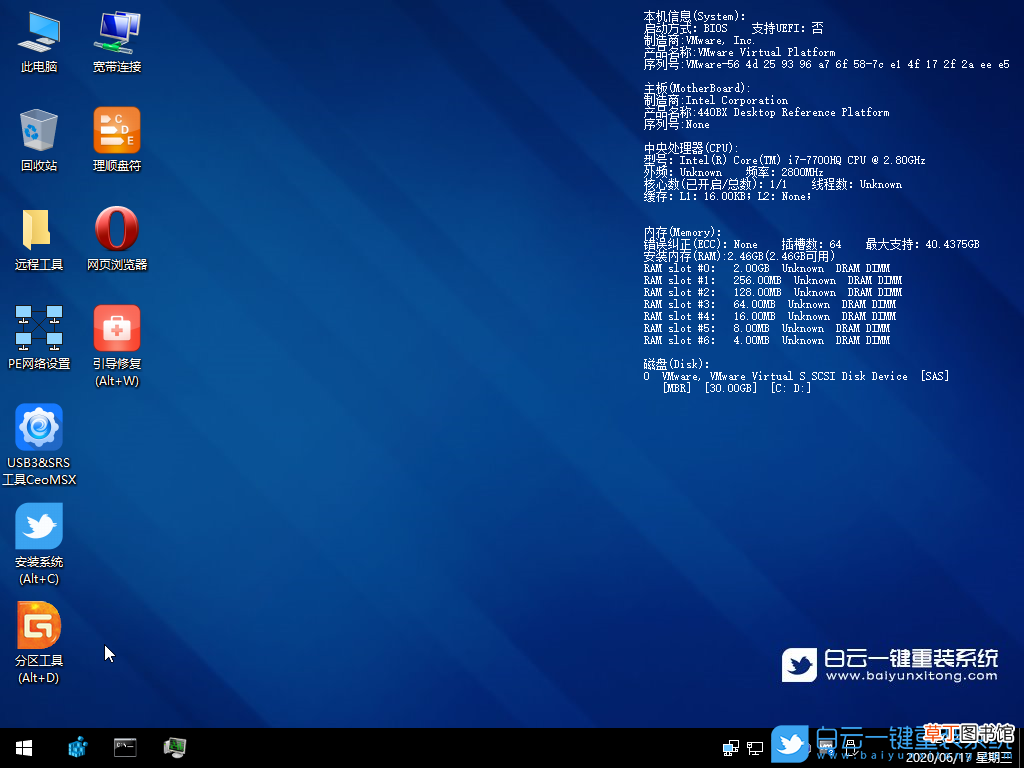Select the 分区工具 DiskGenius icon

pos(39,643)
